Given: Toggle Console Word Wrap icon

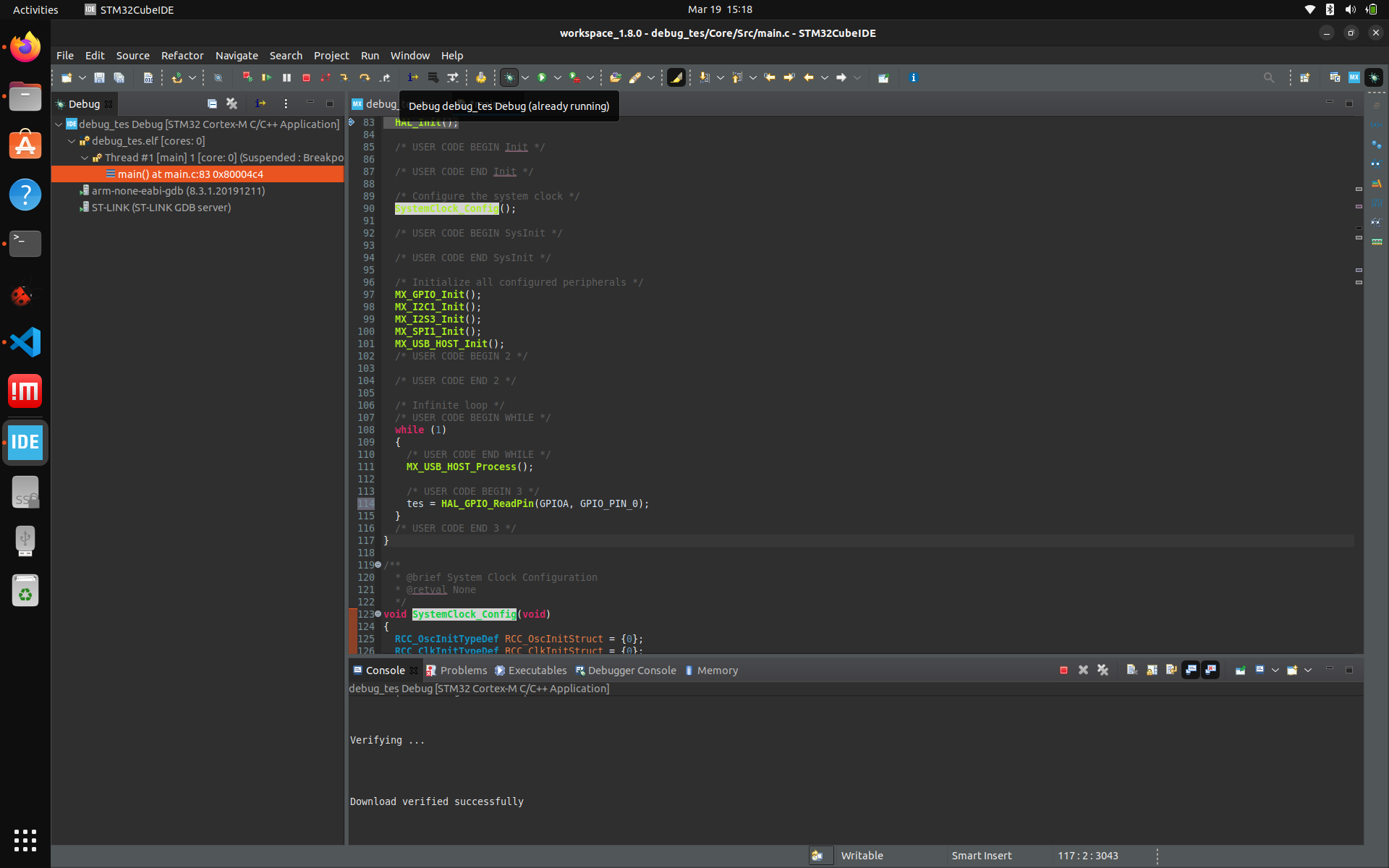Looking at the screenshot, I should pyautogui.click(x=1171, y=671).
